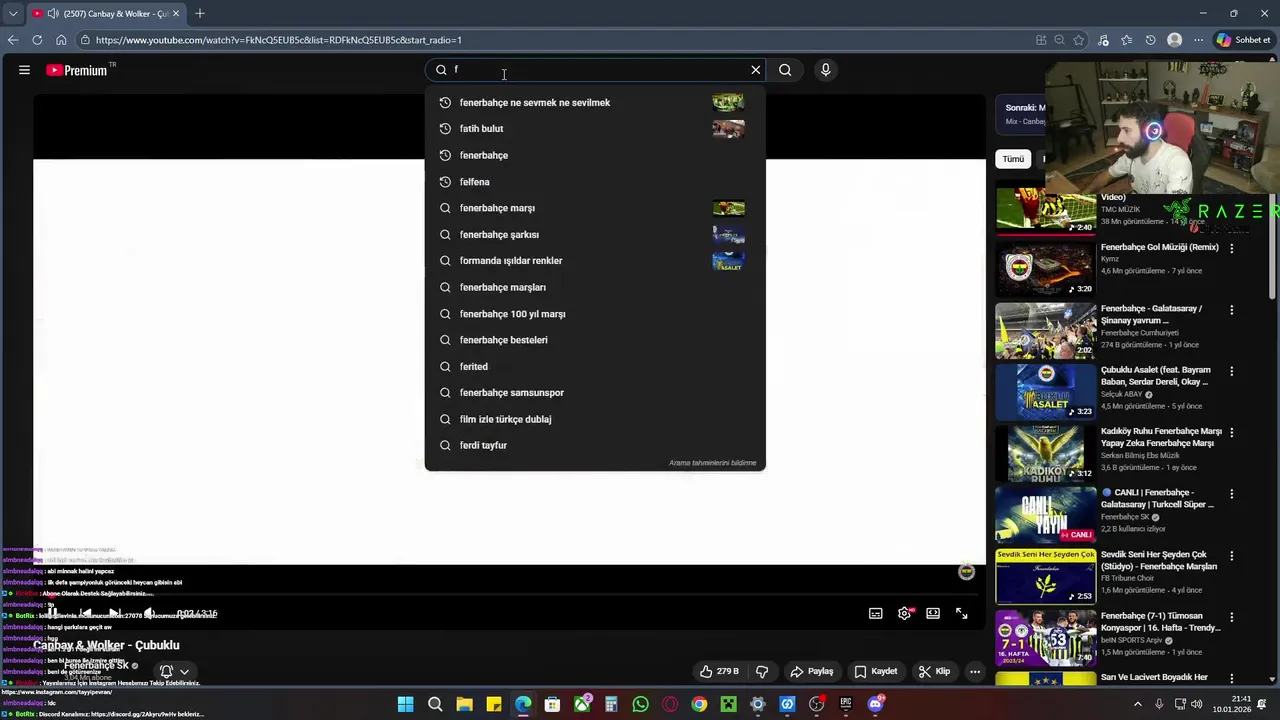Open the Windows Start menu
Viewport: 1280px width, 720px height.
click(405, 704)
